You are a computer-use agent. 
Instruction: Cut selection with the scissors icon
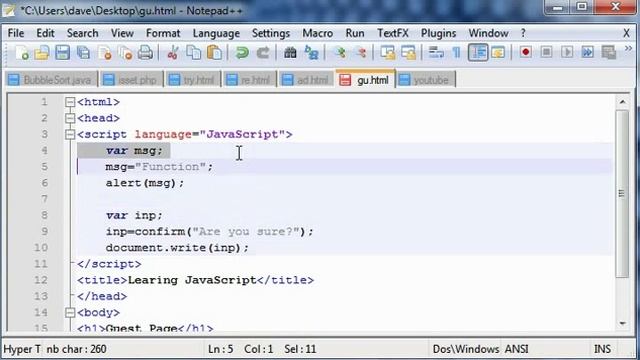pyautogui.click(x=173, y=53)
